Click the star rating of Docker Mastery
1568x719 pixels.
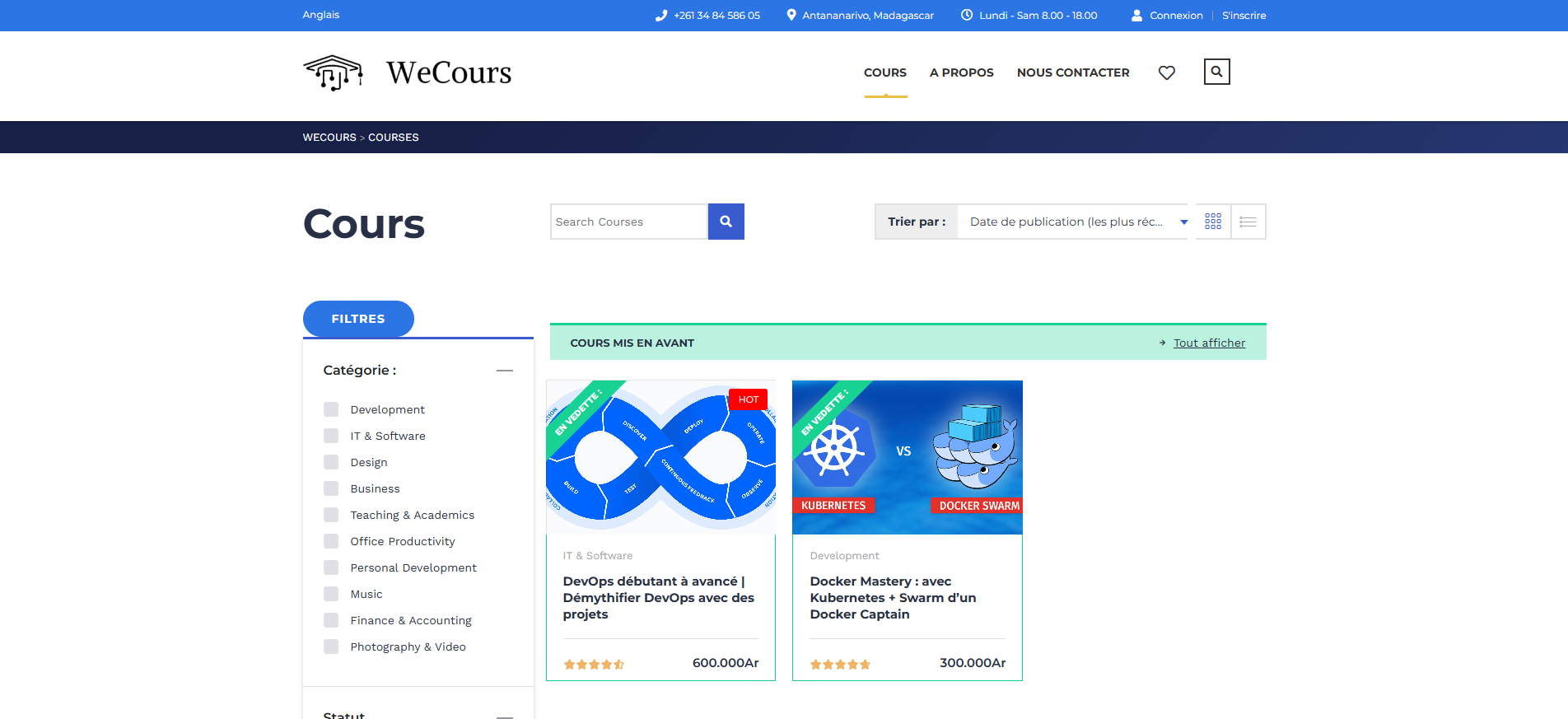(840, 664)
